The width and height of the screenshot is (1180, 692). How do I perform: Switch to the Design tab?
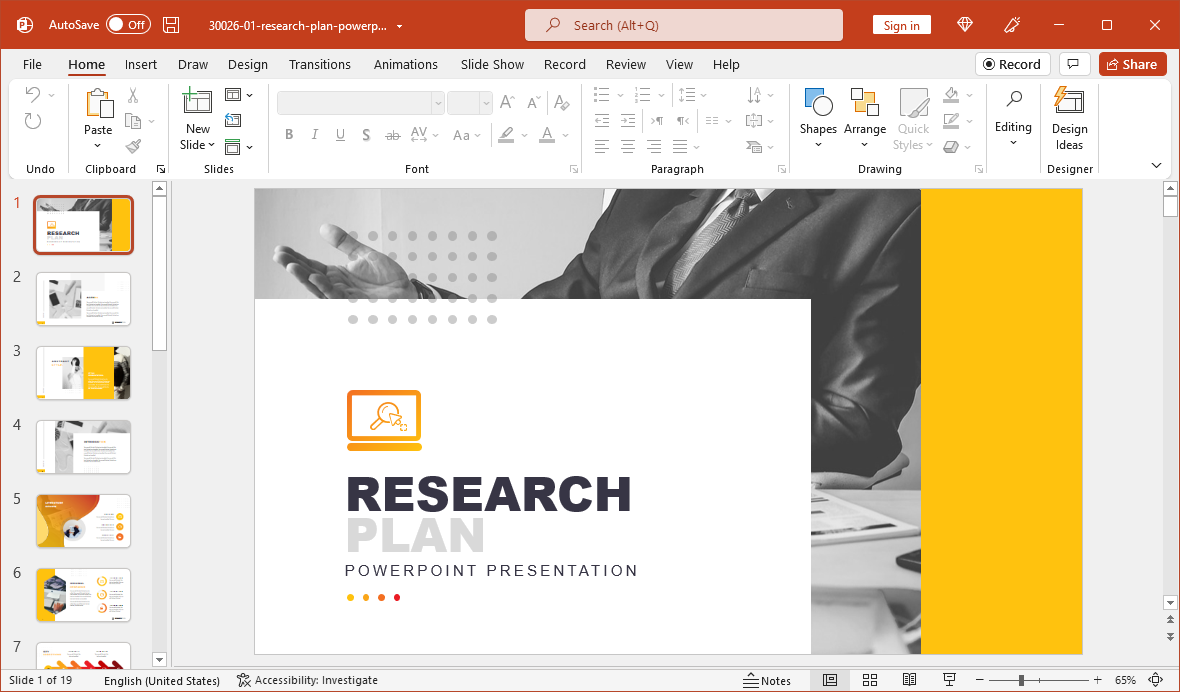[x=247, y=64]
